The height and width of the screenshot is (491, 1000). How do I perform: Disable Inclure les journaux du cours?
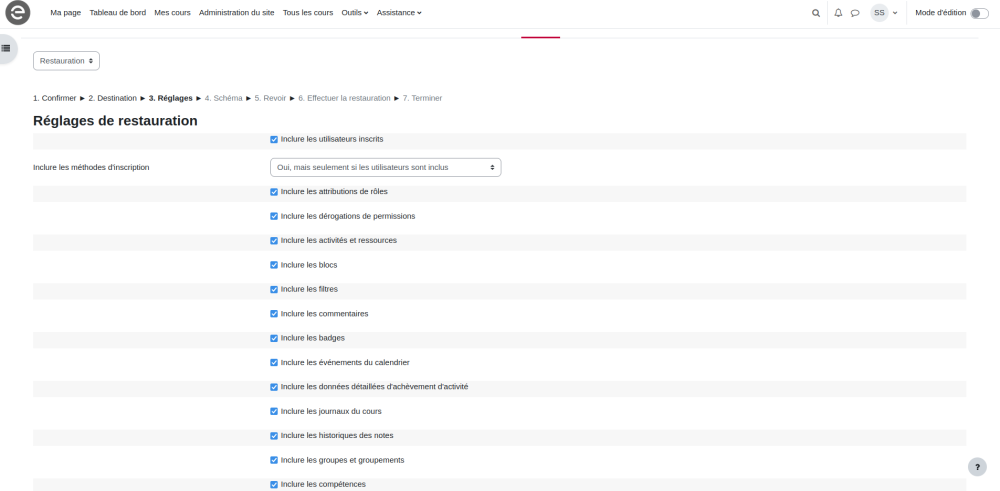click(x=274, y=411)
